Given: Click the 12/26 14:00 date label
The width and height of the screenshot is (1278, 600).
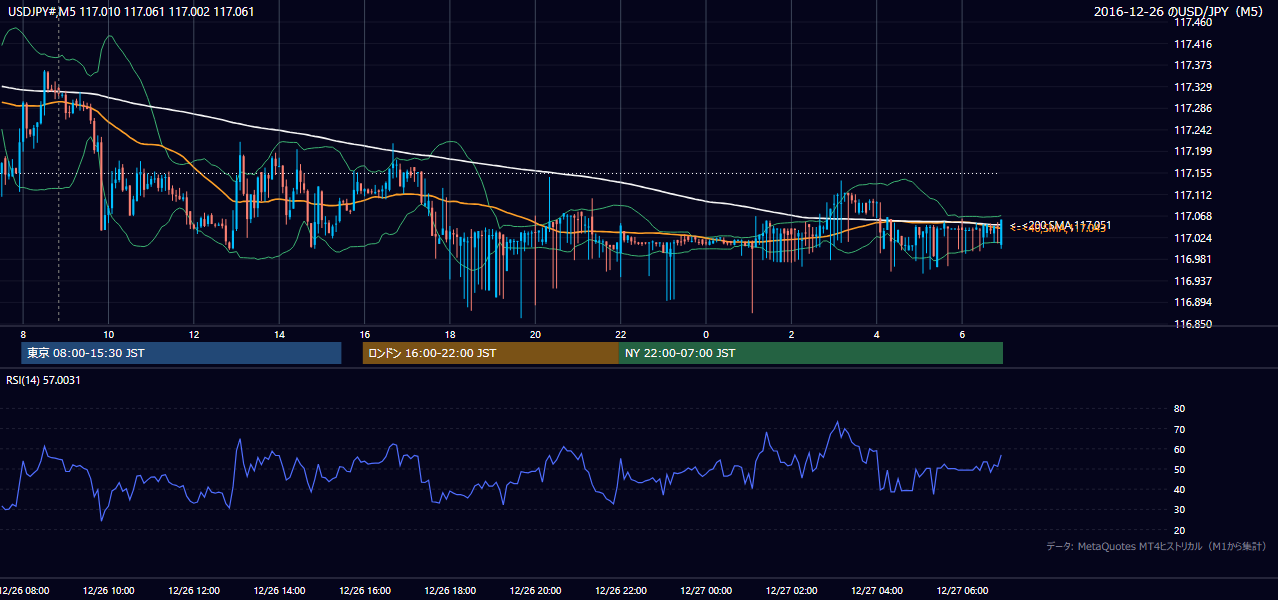Looking at the screenshot, I should [280, 590].
